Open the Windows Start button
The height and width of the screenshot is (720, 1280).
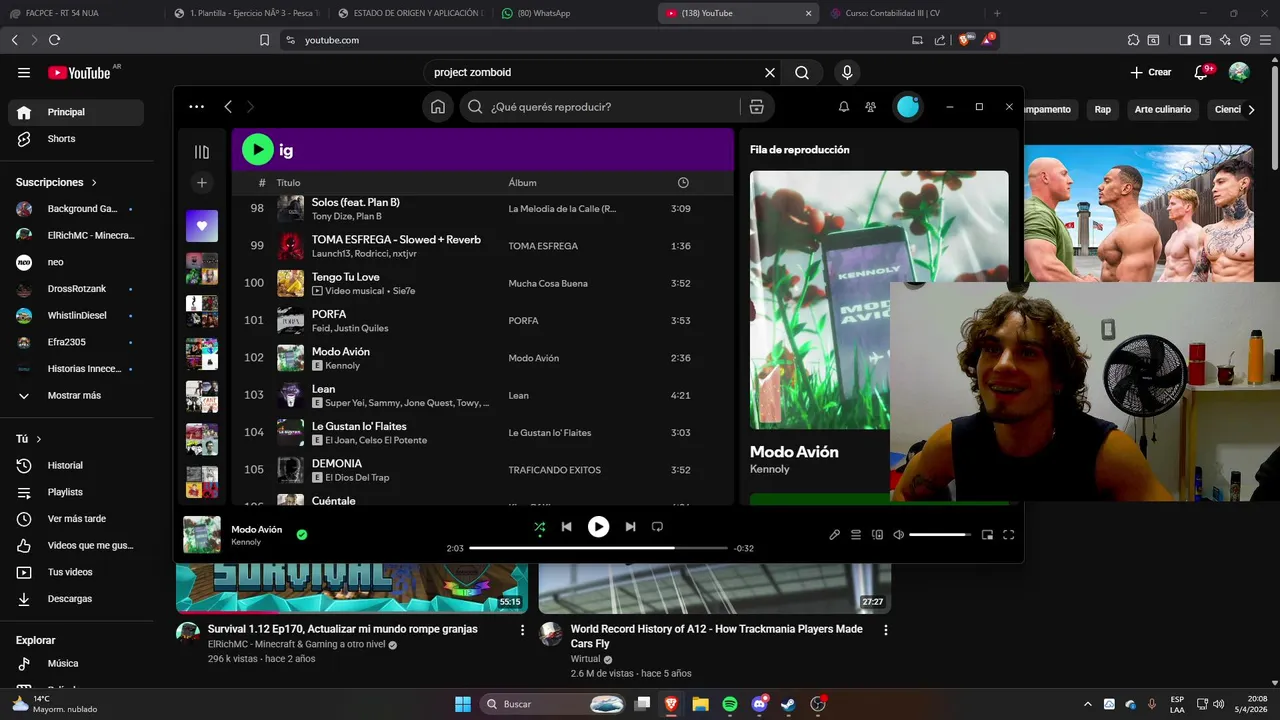463,704
